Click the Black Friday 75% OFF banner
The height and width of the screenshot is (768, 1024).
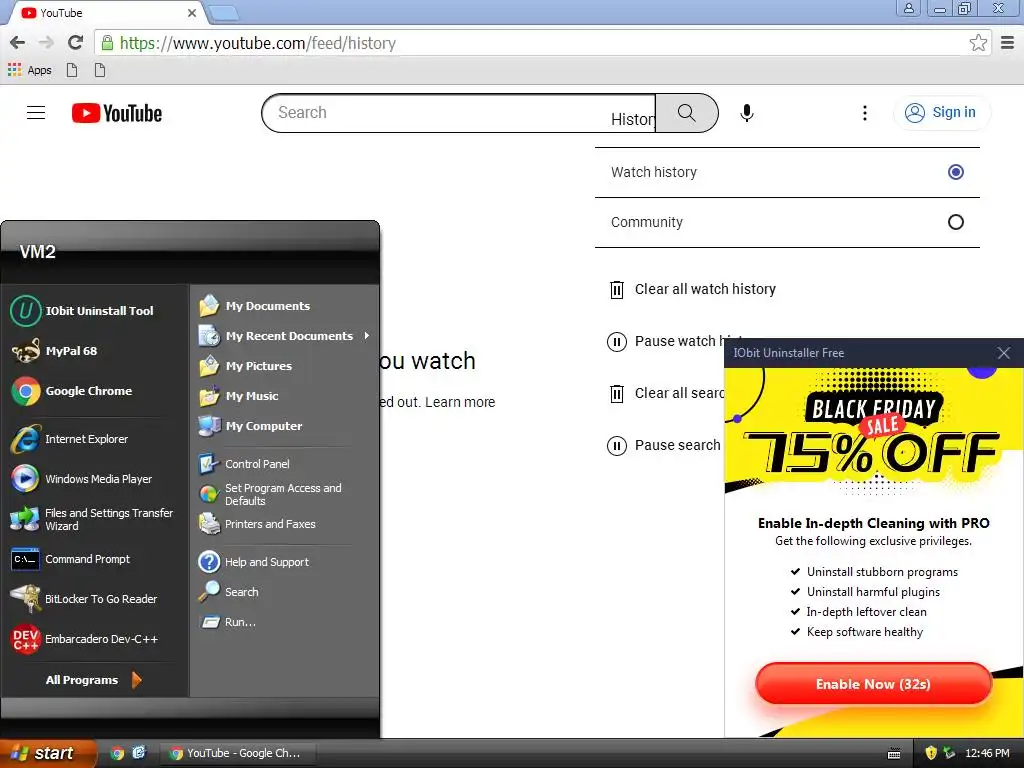874,431
